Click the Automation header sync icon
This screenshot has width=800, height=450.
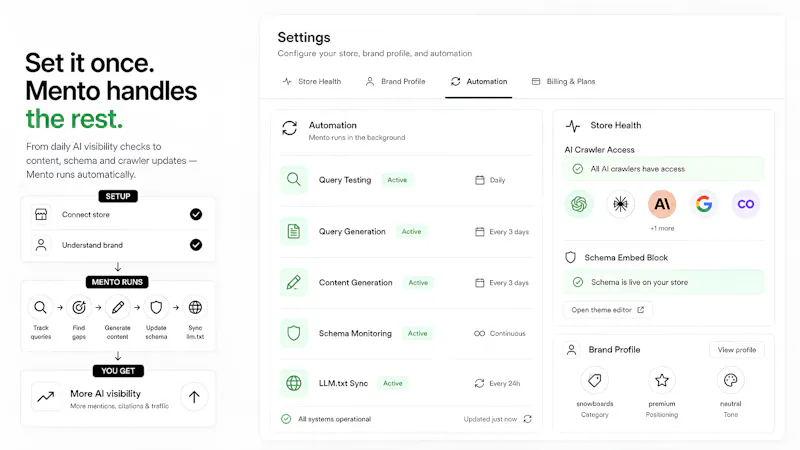click(x=290, y=128)
